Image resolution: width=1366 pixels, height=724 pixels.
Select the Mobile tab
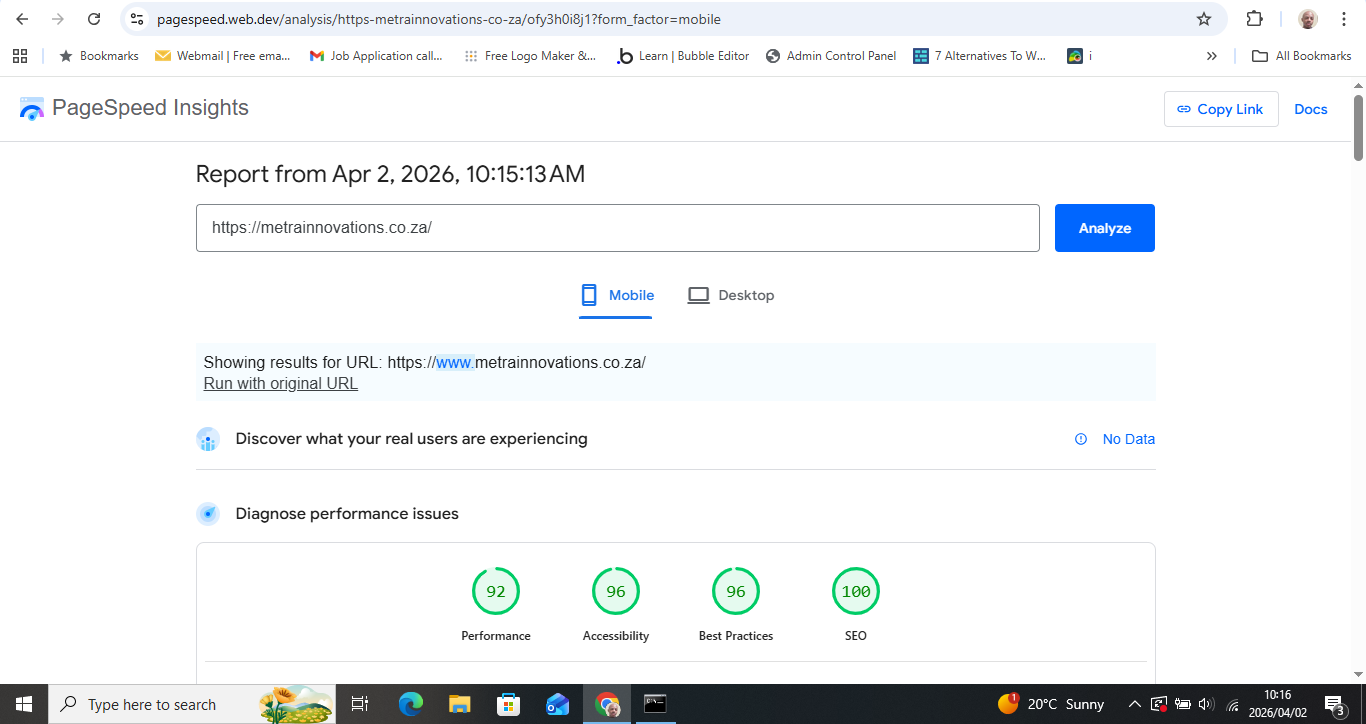point(616,295)
